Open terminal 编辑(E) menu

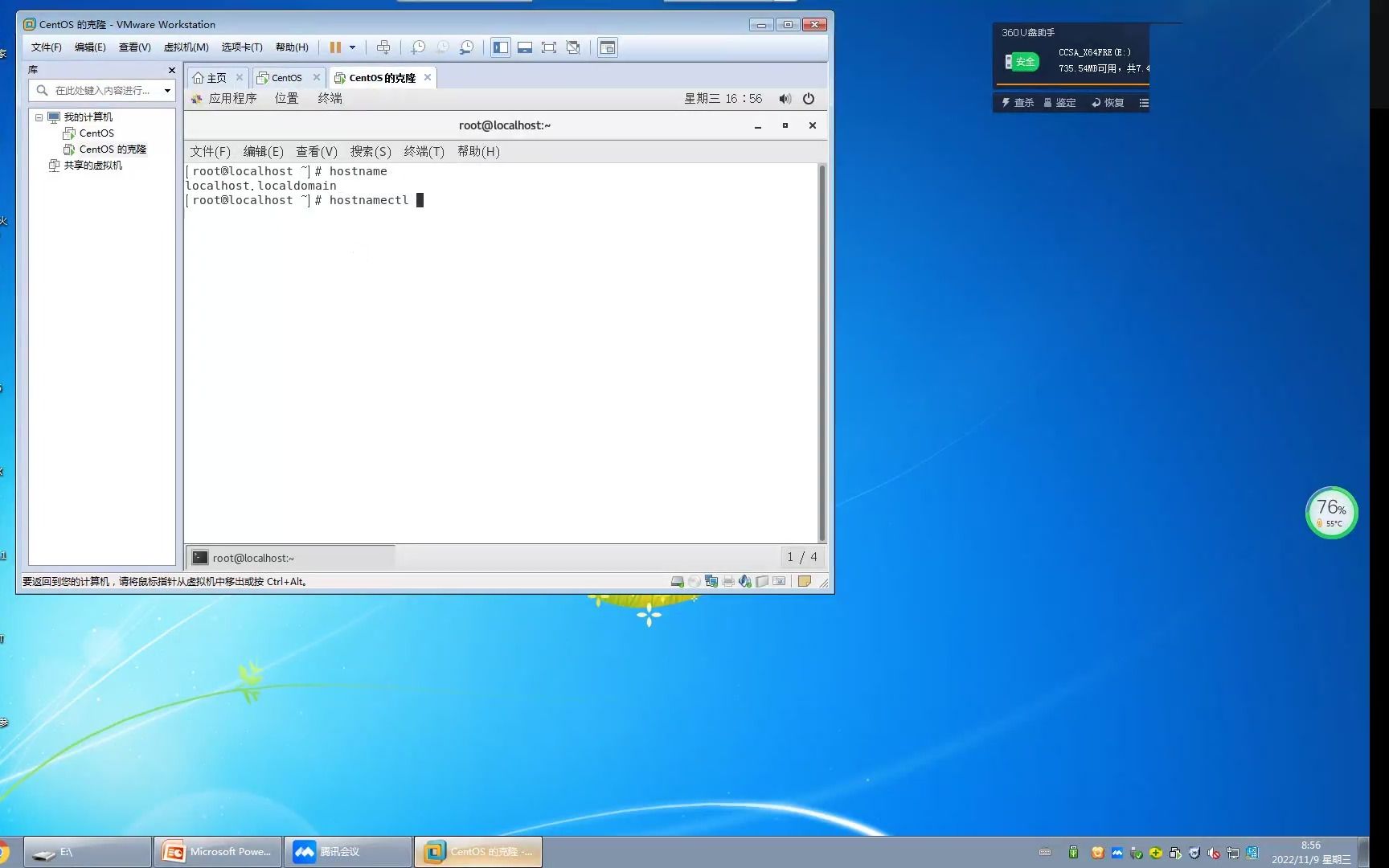[x=264, y=151]
